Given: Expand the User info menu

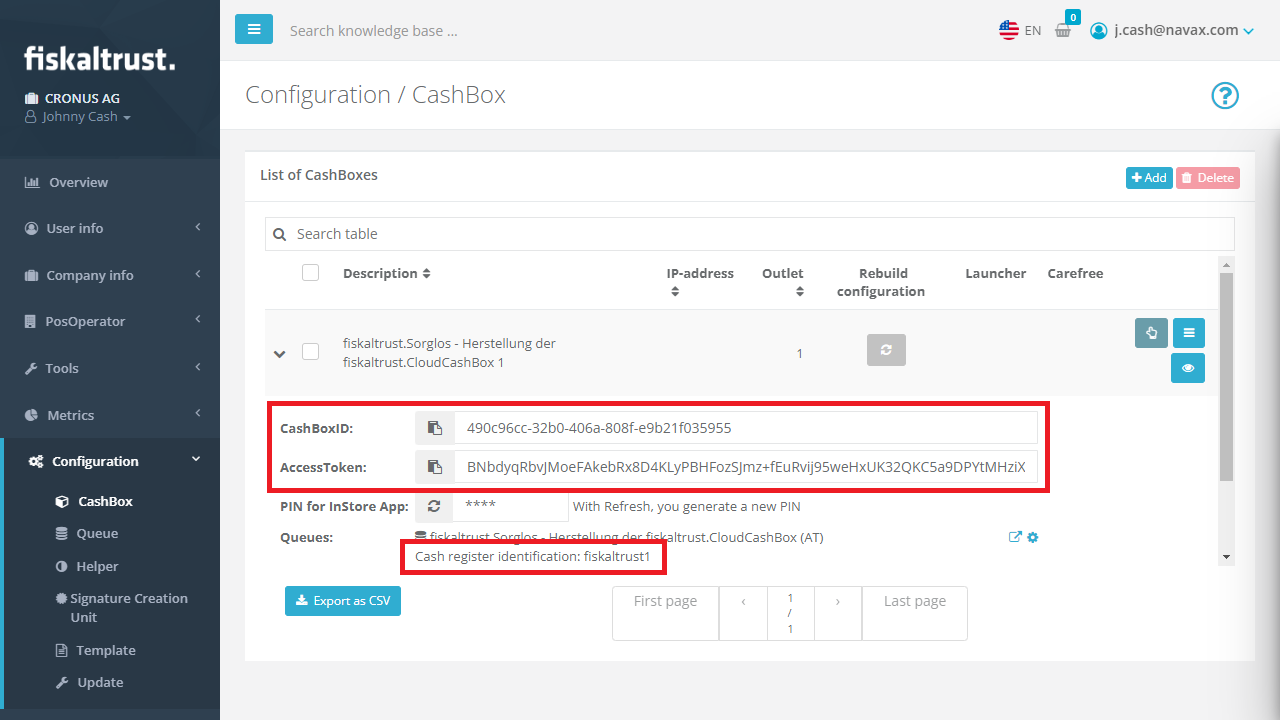Looking at the screenshot, I should [110, 228].
